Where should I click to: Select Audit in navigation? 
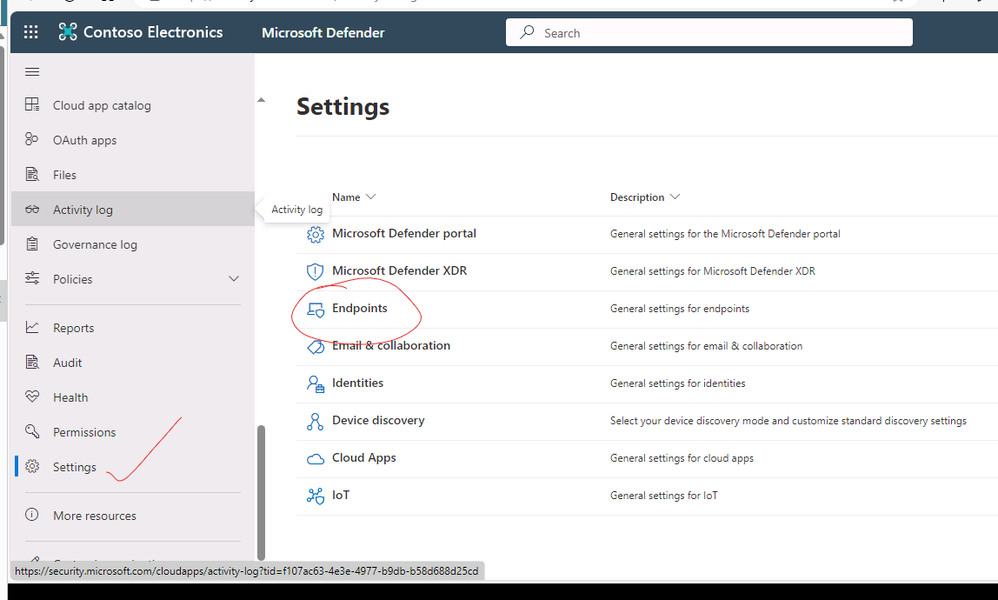point(67,363)
